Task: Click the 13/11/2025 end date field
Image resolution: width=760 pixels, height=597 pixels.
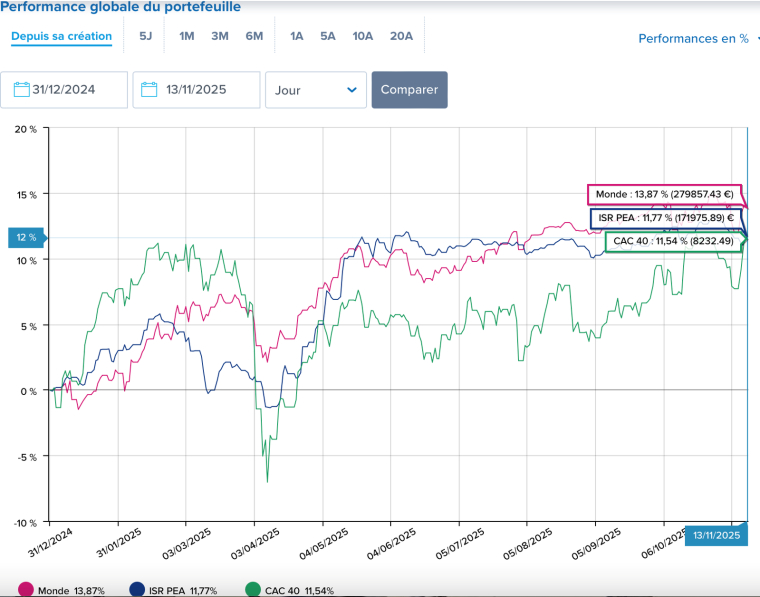Action: [203, 90]
